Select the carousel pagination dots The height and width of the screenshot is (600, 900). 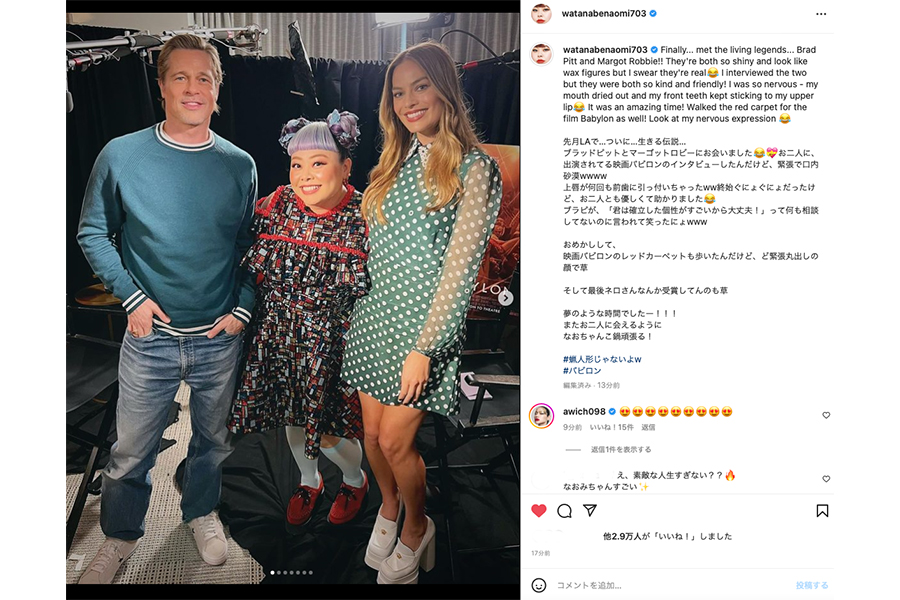coord(292,572)
